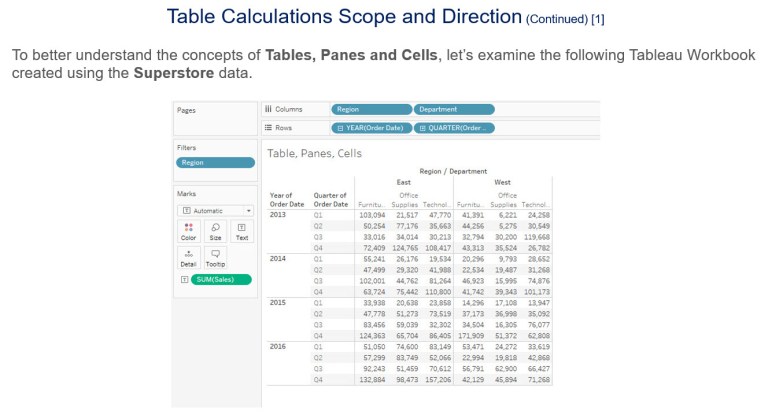This screenshot has height=419, width=768.
Task: Select the 2014 year row header
Action: point(278,259)
